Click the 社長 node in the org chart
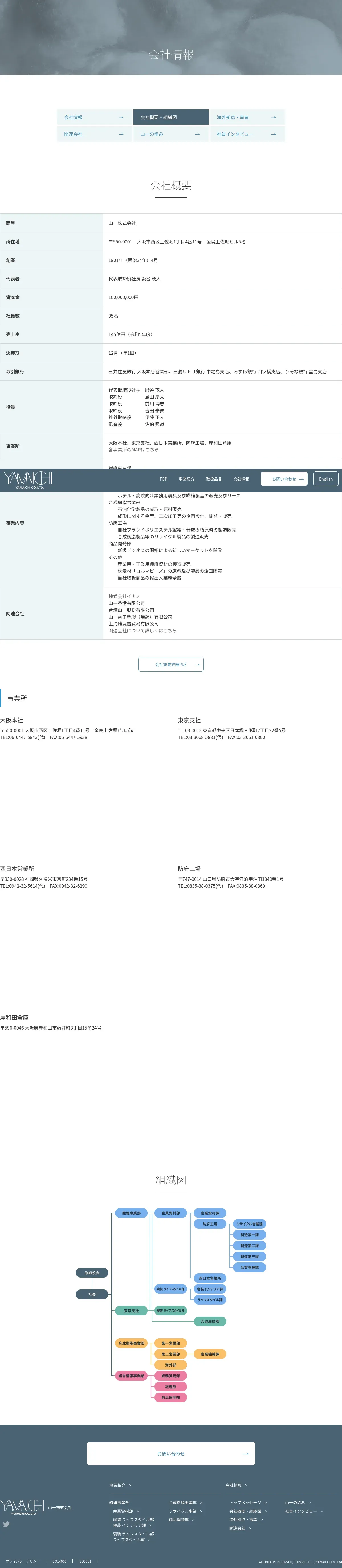This screenshot has height=1568, width=342. click(92, 1294)
